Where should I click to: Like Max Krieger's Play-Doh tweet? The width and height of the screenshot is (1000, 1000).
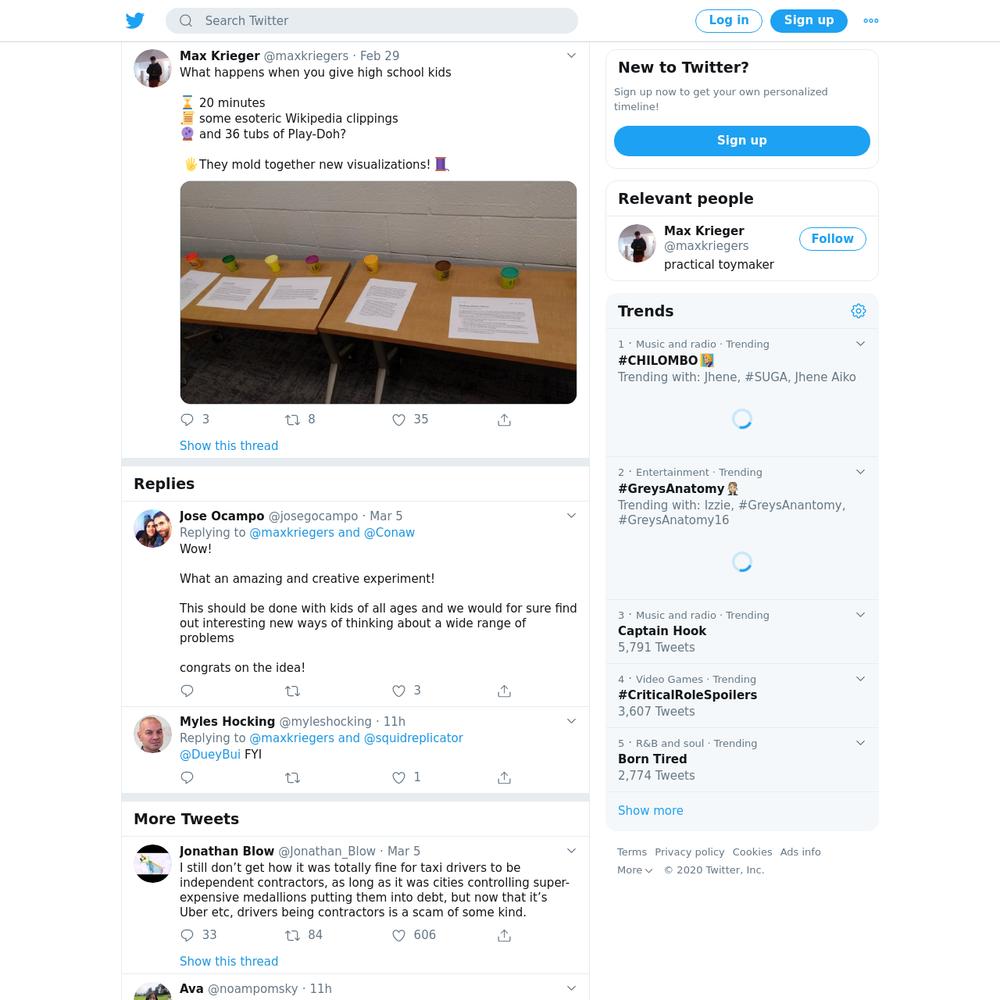click(399, 420)
